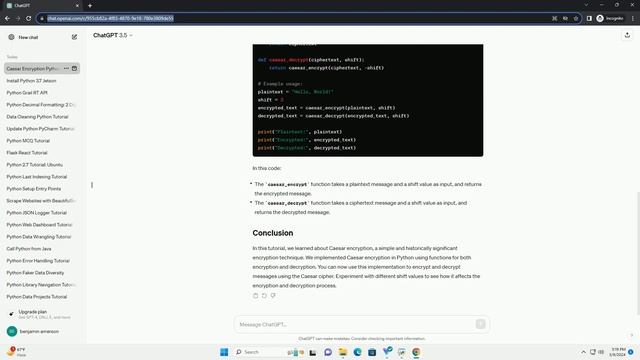This screenshot has width=640, height=360.
Task: Bookmark this page with the star icon
Action: click(x=576, y=18)
